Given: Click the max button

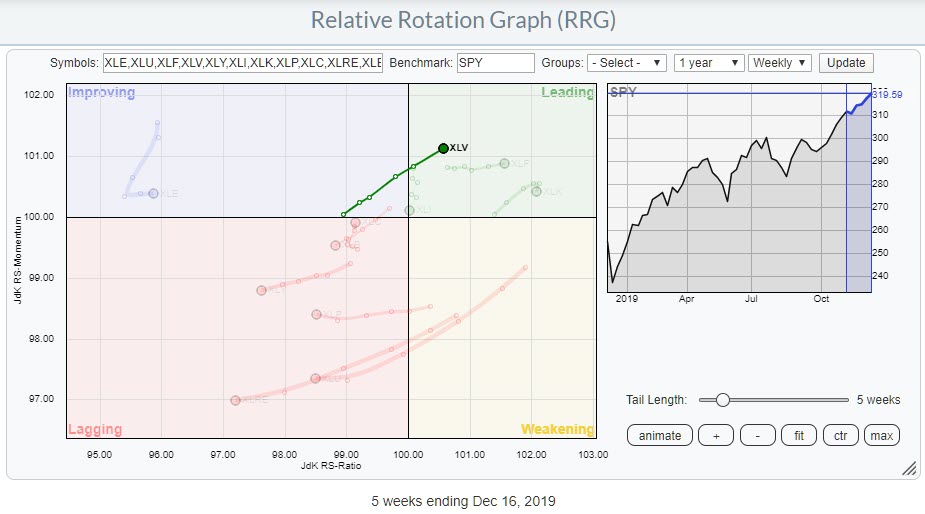Looking at the screenshot, I should pyautogui.click(x=880, y=435).
